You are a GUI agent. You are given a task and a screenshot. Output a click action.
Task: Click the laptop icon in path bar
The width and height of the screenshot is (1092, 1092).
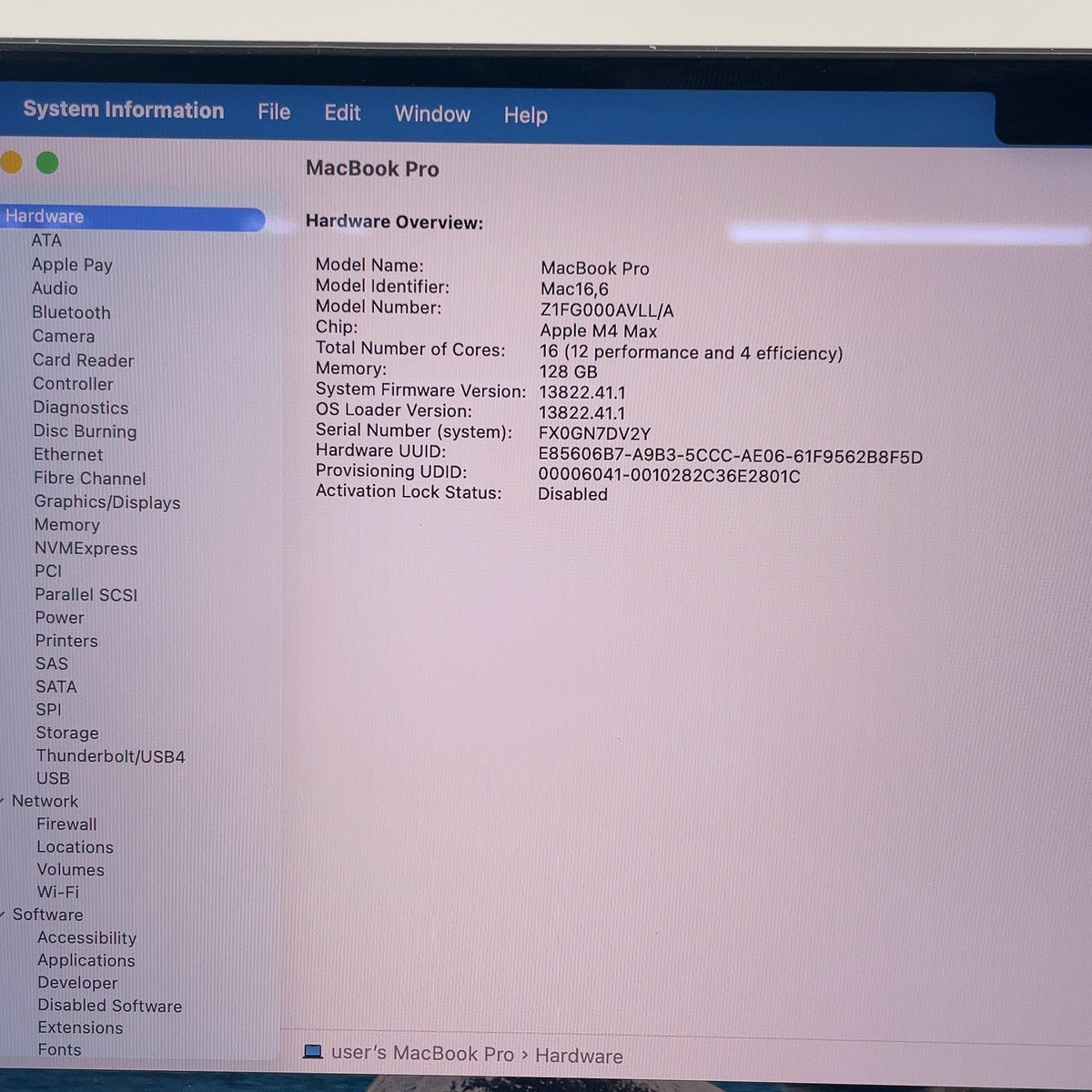(313, 1052)
